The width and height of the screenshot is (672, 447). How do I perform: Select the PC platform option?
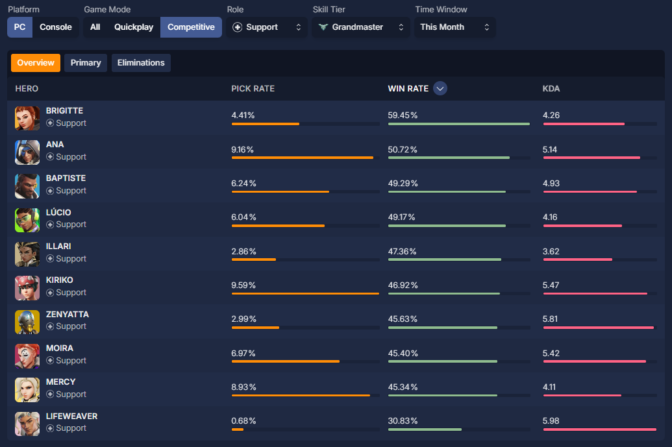point(20,27)
